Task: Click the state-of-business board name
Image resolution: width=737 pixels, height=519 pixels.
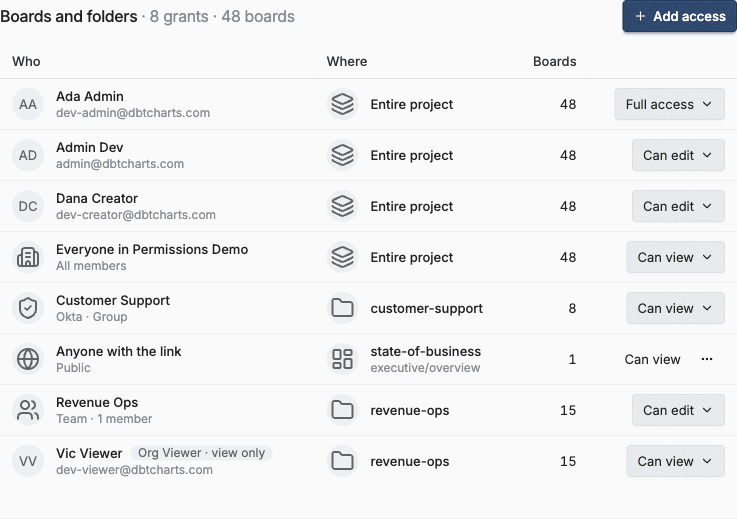Action: (x=425, y=351)
